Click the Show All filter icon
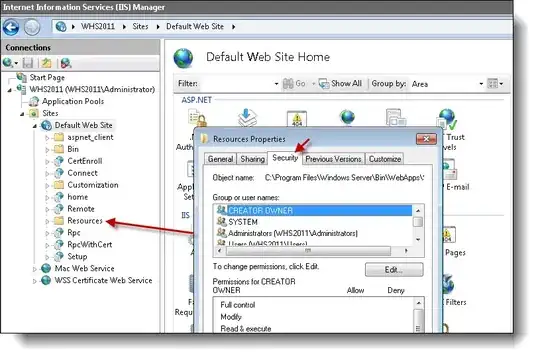This screenshot has height=360, width=540. 323,84
